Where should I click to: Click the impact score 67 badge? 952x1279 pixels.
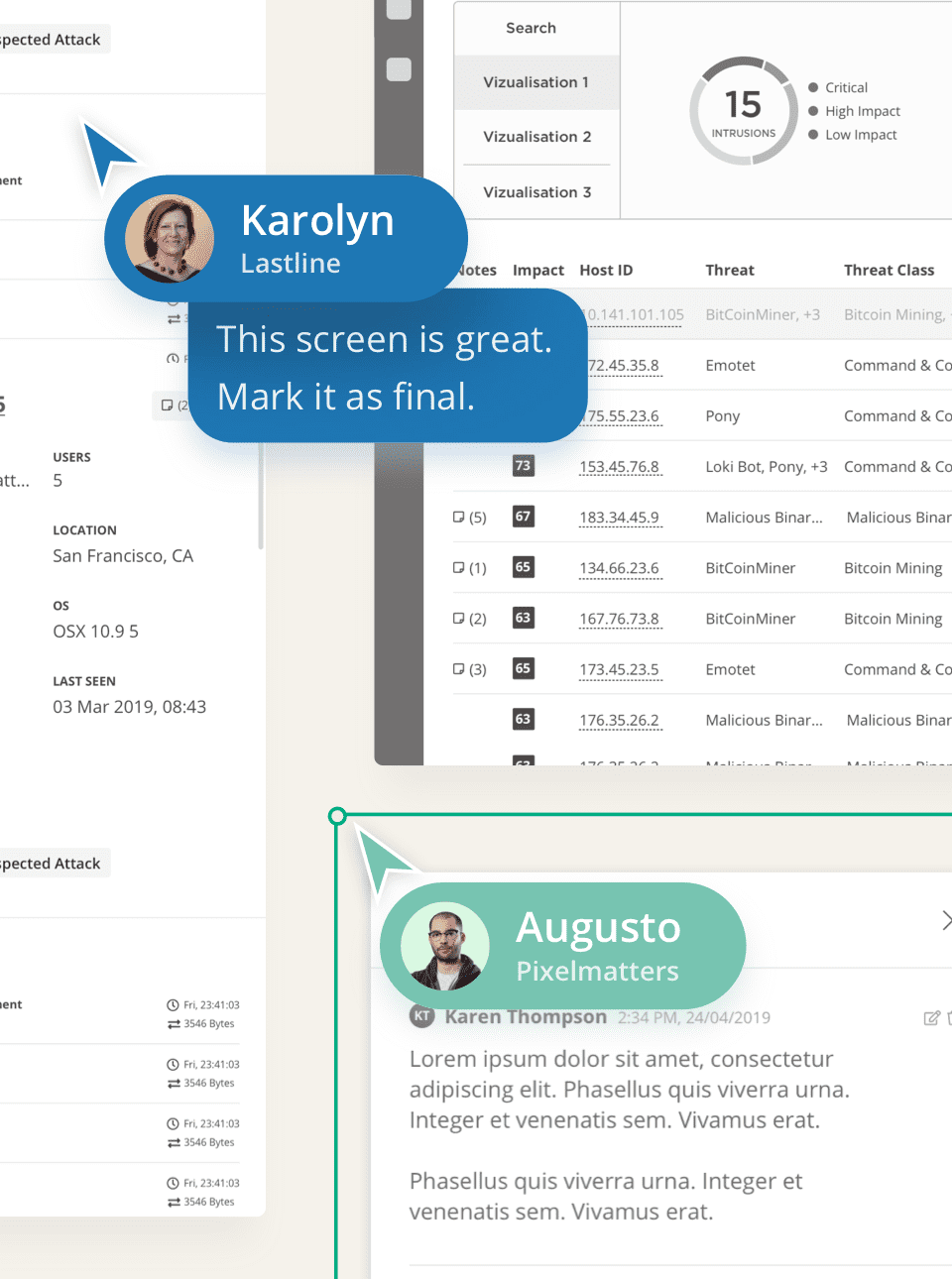tap(523, 517)
